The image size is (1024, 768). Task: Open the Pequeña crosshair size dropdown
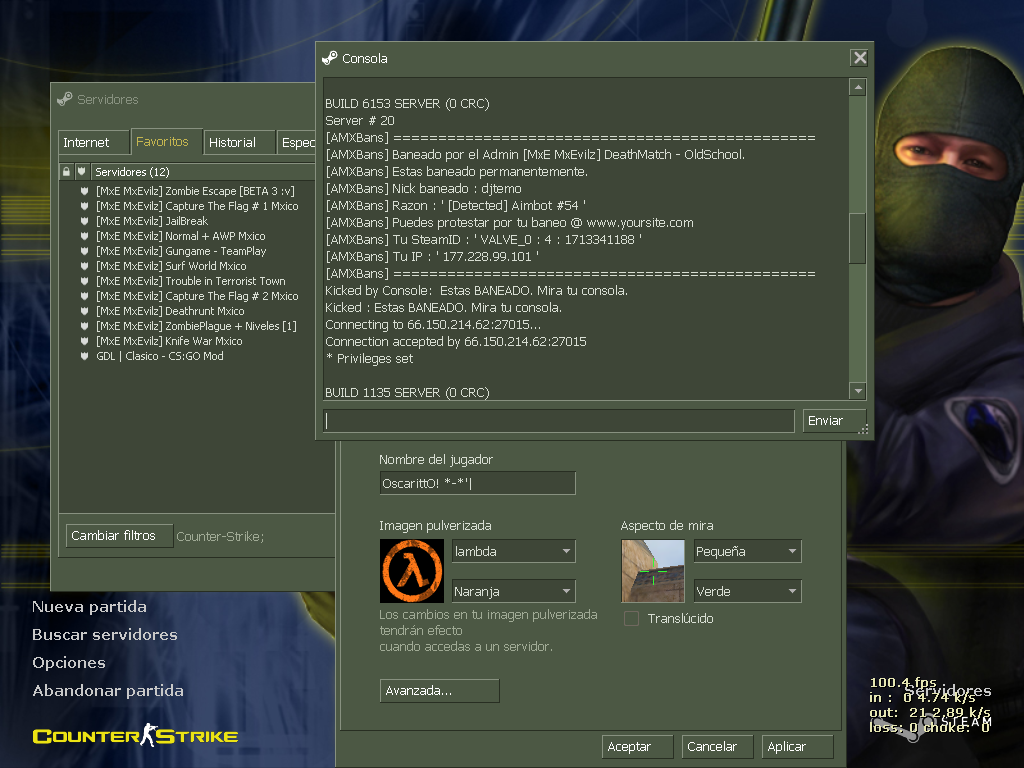tap(747, 551)
